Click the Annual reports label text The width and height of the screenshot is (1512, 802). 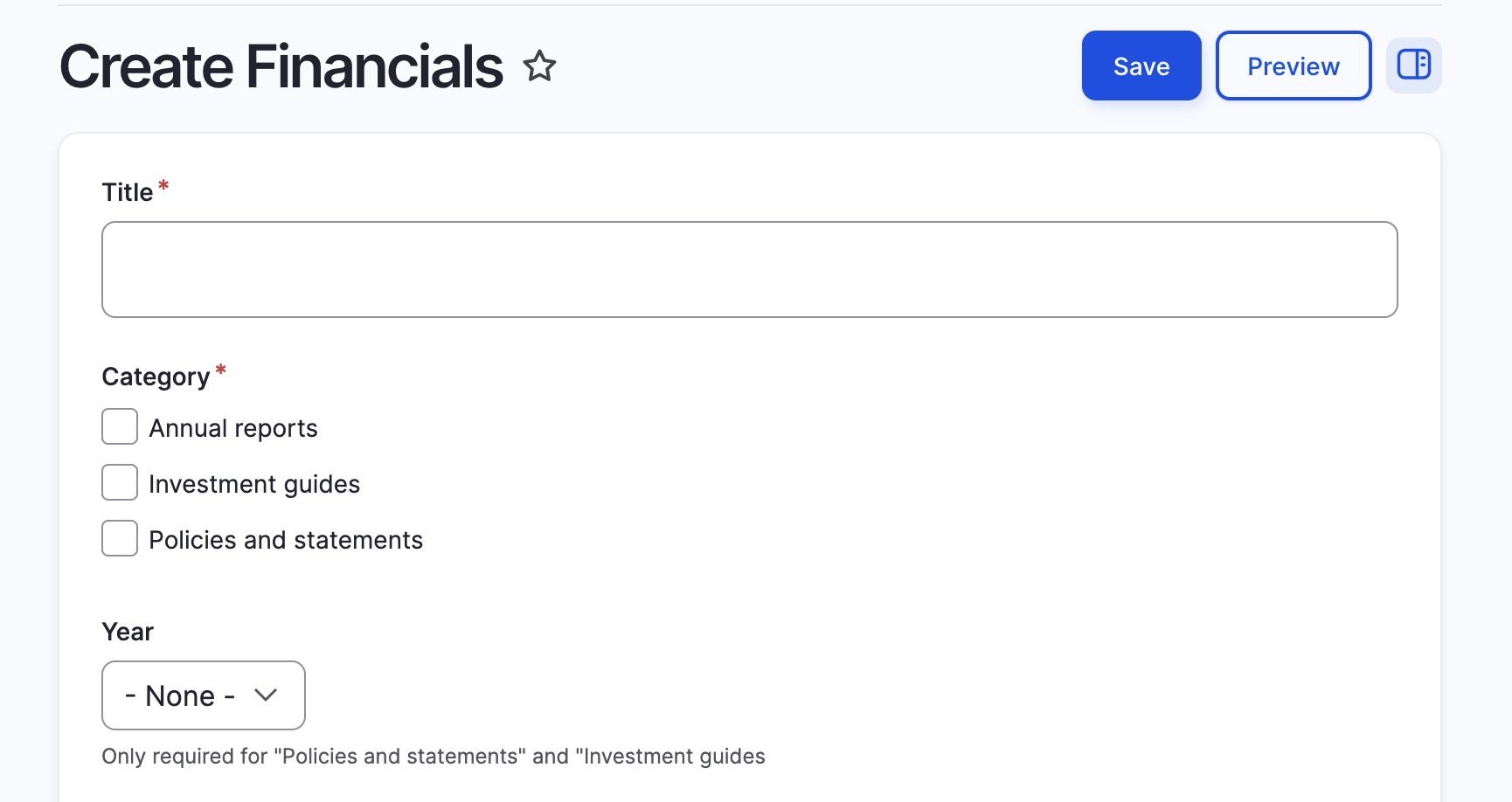(x=233, y=428)
